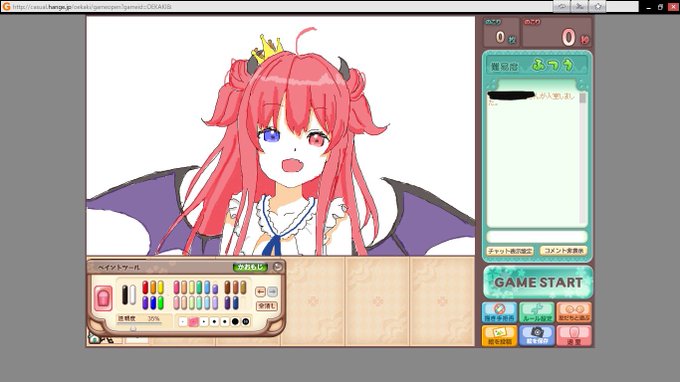Click the browser address bar URL
The image size is (680, 382).
click(x=92, y=7)
